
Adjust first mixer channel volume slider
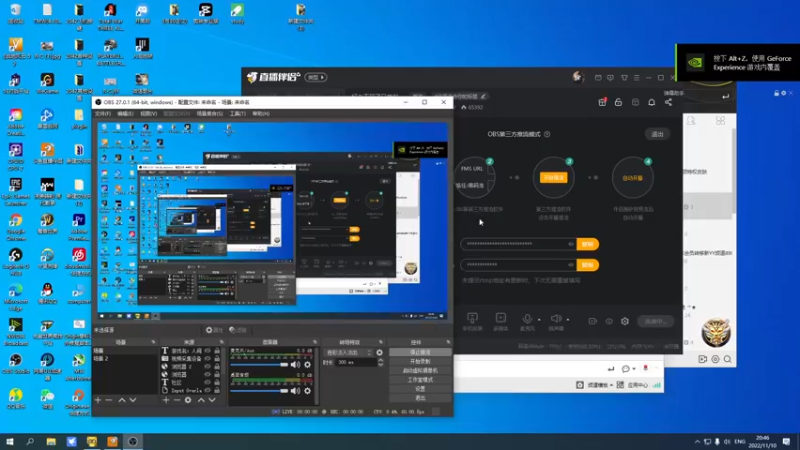(x=259, y=364)
